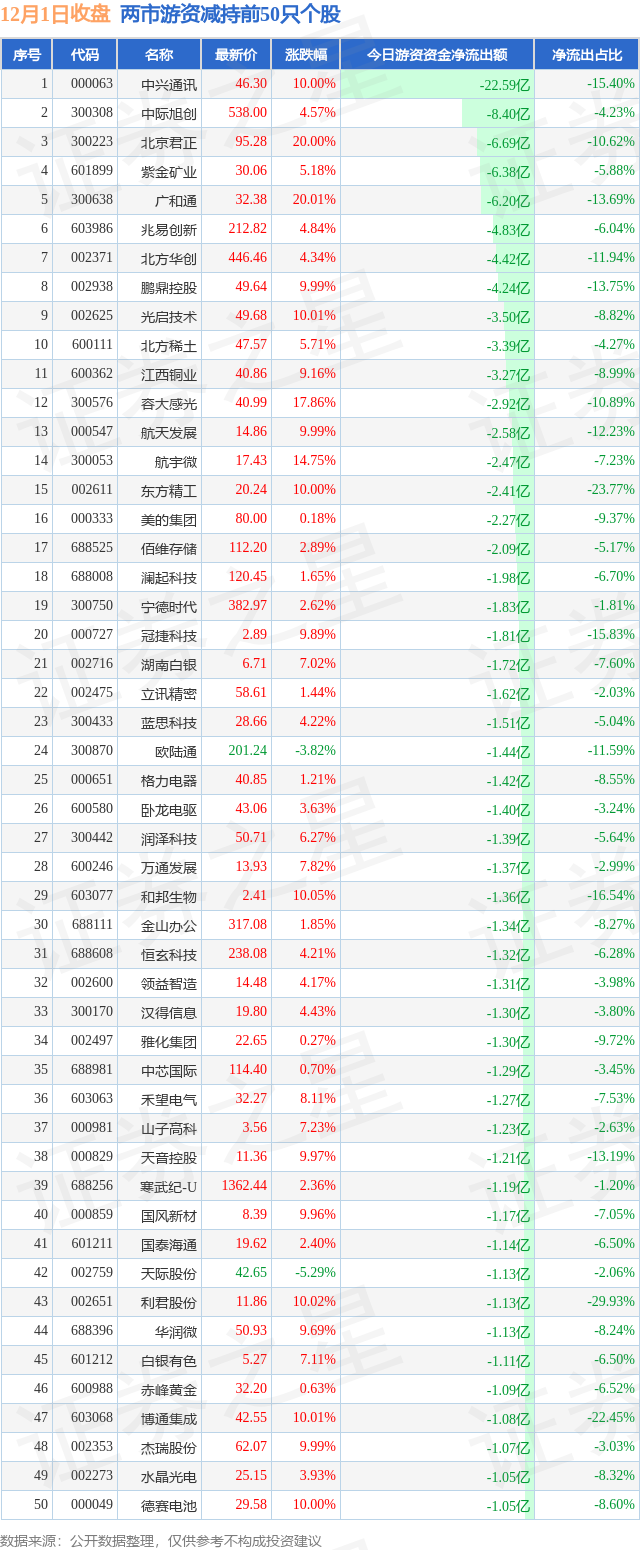Click the 今日游资资金净流出额 column header
640x1550 pixels.
click(x=437, y=55)
